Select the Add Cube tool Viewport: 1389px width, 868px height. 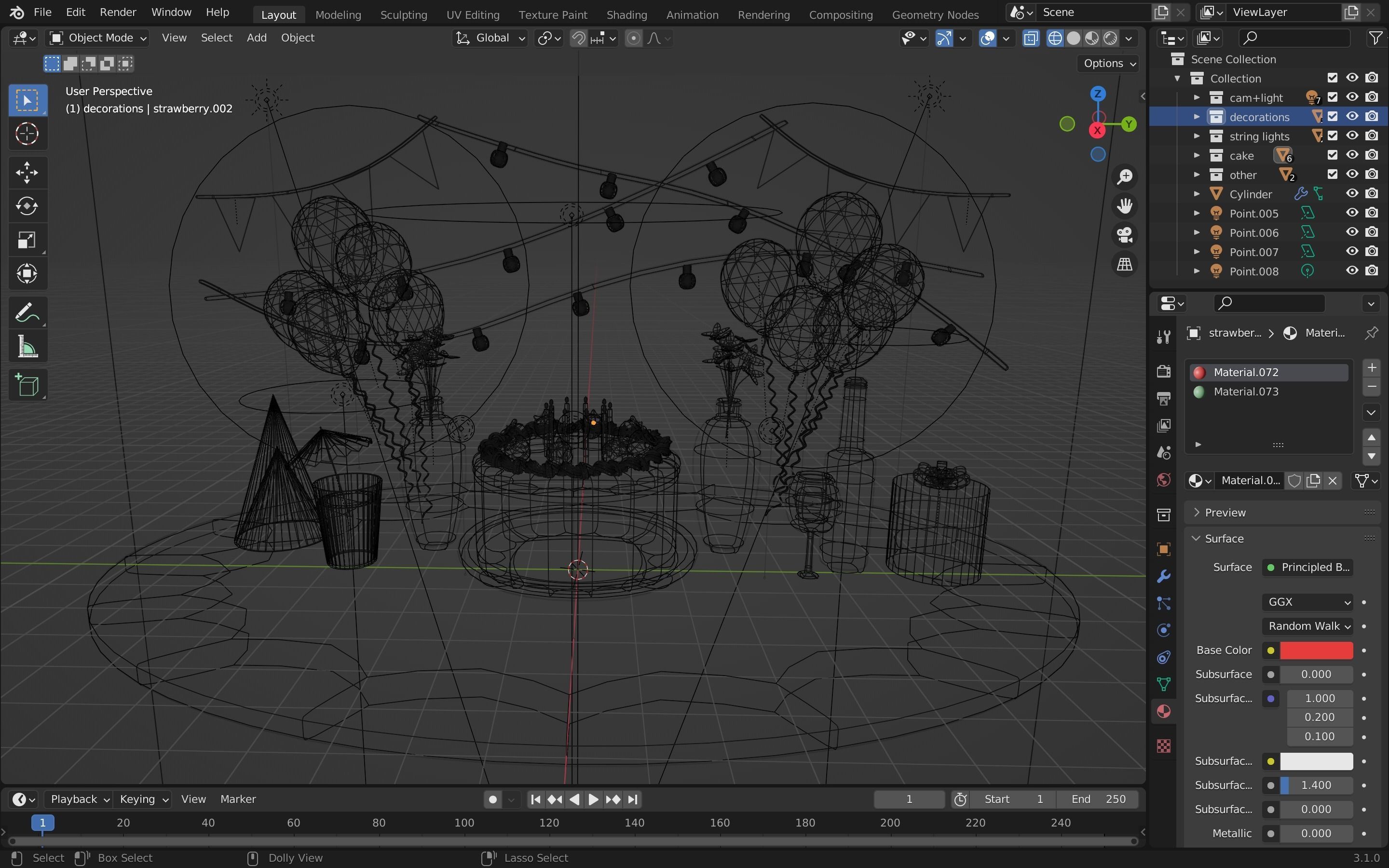[27, 385]
